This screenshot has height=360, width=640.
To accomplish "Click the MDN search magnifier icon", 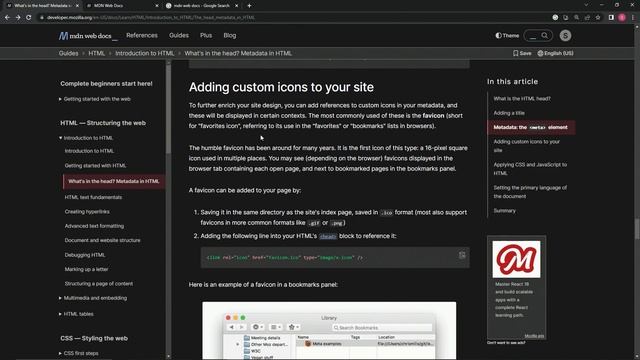I will pyautogui.click(x=544, y=36).
